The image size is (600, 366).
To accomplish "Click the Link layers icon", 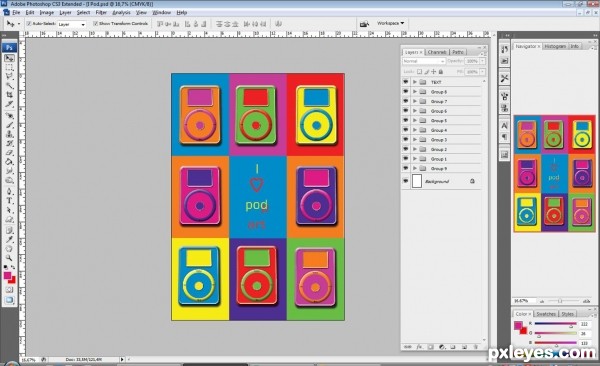I will pos(408,347).
